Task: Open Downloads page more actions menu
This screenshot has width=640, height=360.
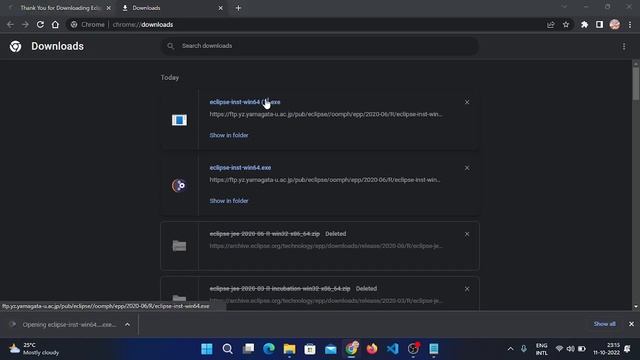Action: click(x=624, y=47)
